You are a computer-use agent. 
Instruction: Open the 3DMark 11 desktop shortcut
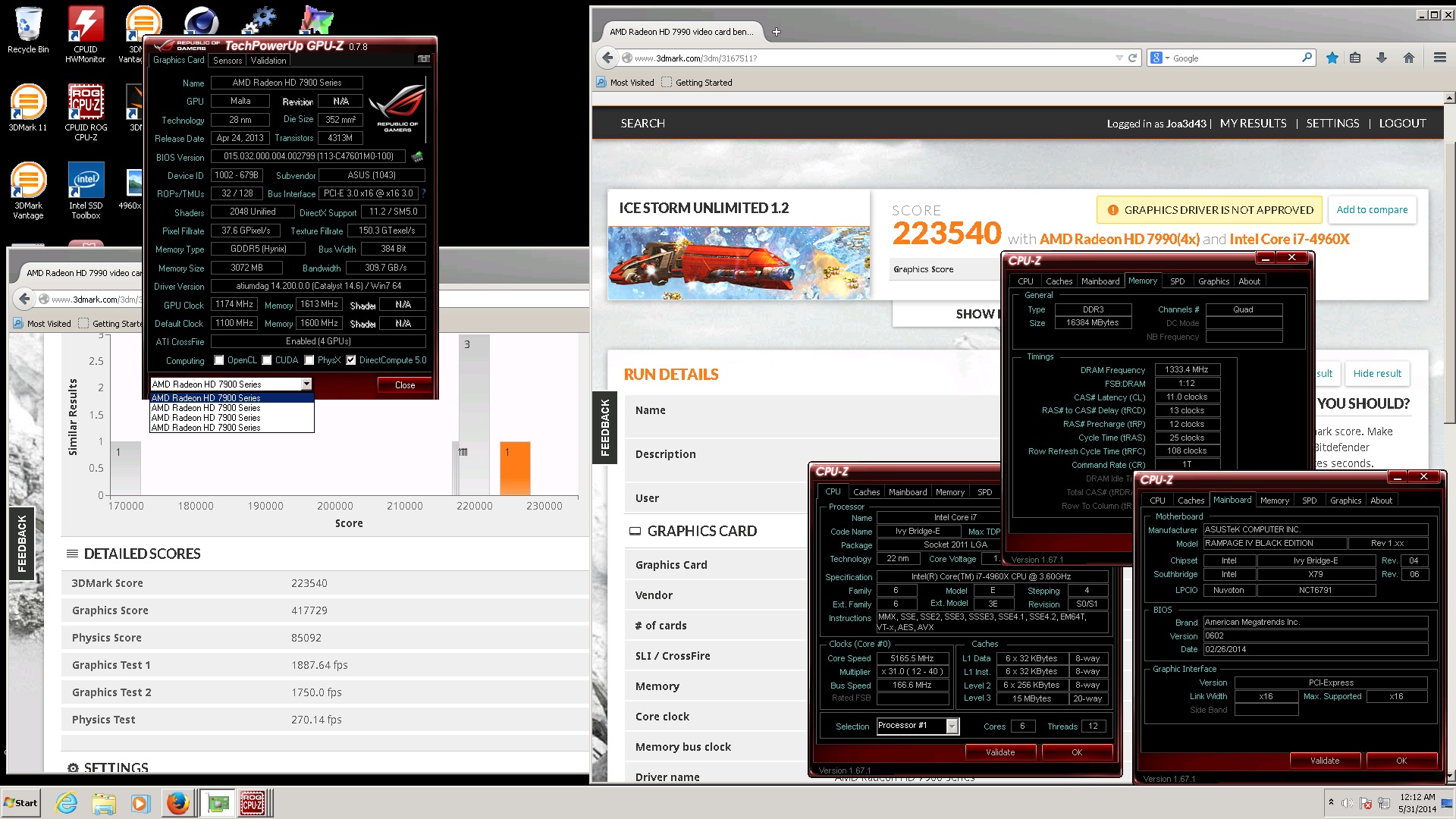28,108
